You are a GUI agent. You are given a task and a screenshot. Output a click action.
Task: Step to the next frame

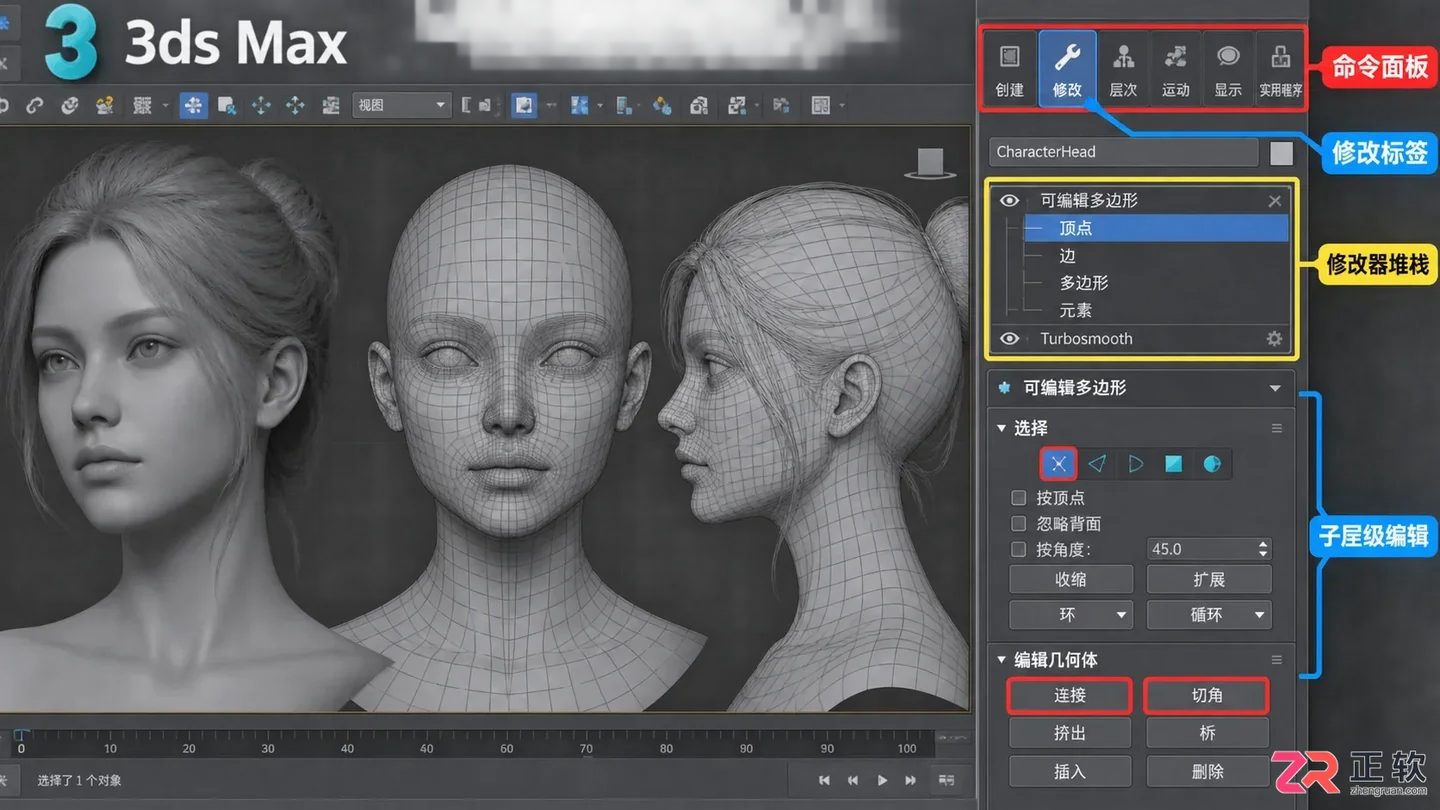(x=911, y=780)
